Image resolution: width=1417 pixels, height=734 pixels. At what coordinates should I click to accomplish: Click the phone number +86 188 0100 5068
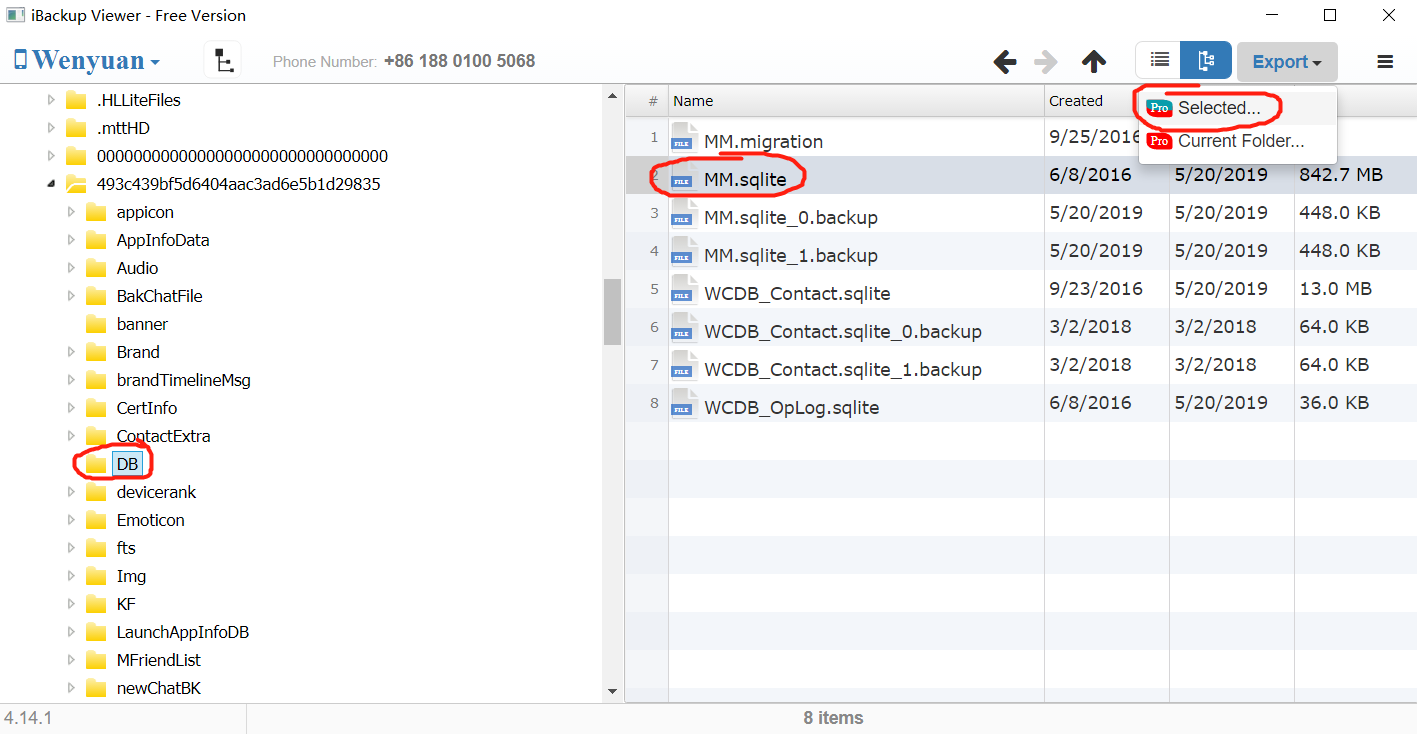coord(460,61)
